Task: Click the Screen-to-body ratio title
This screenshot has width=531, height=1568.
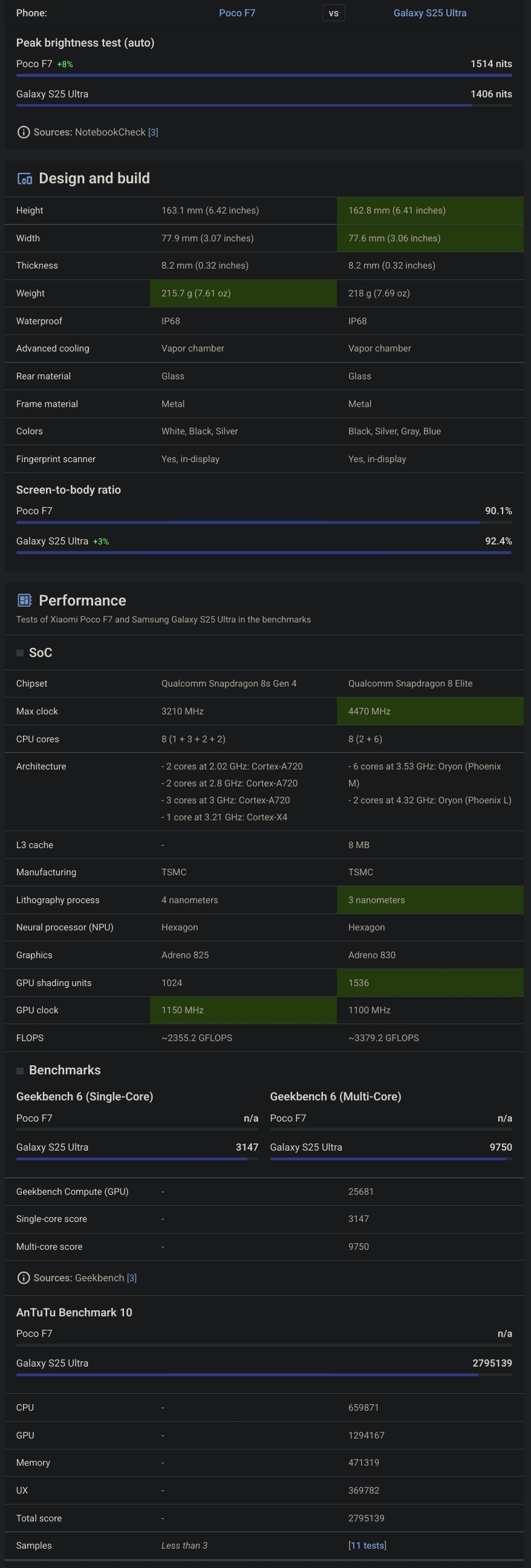Action: 68,489
